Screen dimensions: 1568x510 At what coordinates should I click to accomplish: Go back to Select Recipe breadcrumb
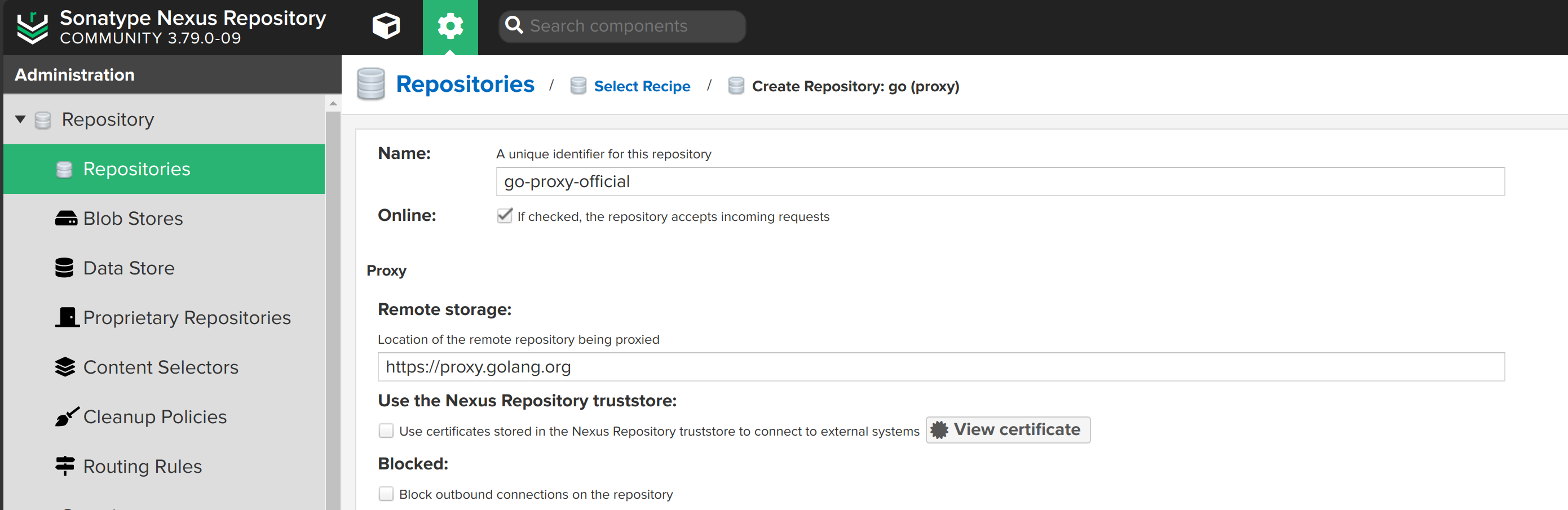(x=642, y=86)
